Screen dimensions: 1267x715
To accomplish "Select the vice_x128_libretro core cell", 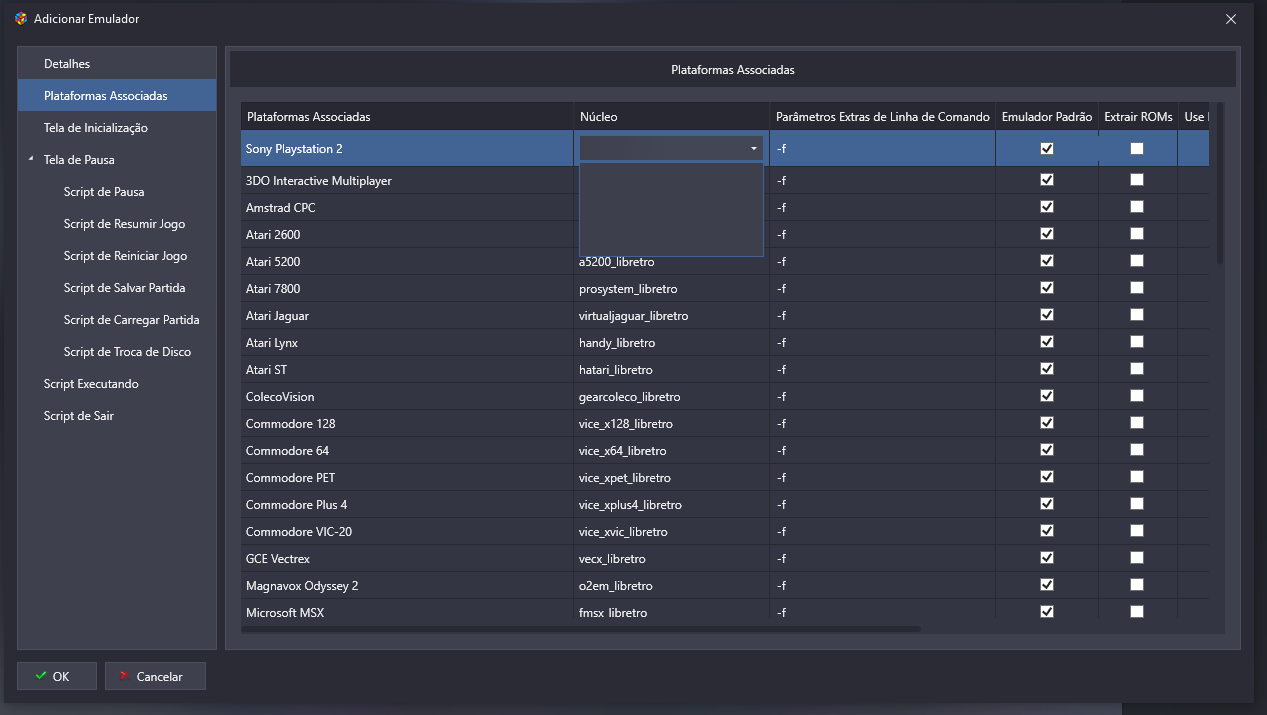I will coord(671,423).
